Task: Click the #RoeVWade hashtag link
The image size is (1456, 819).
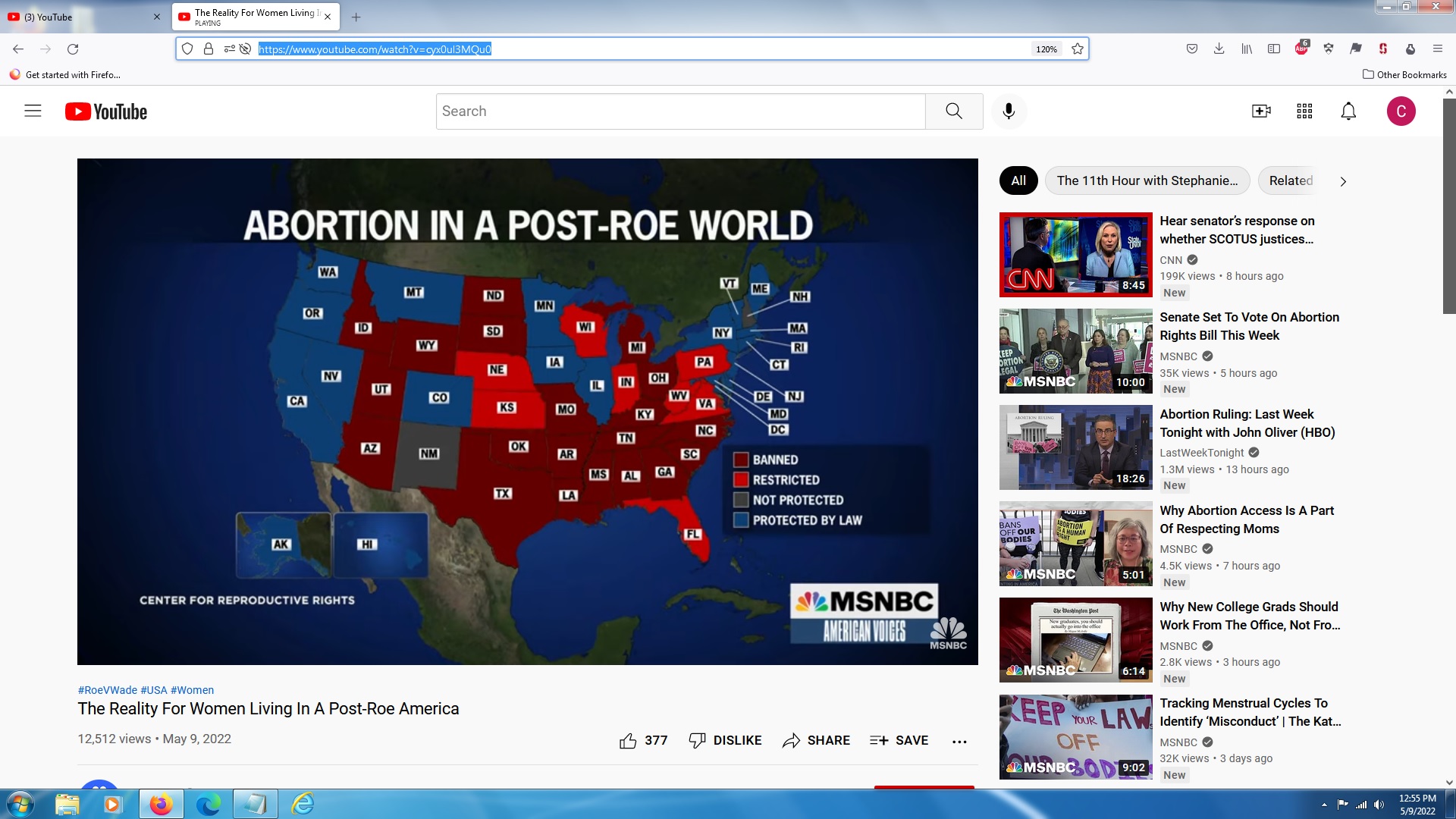Action: (107, 690)
